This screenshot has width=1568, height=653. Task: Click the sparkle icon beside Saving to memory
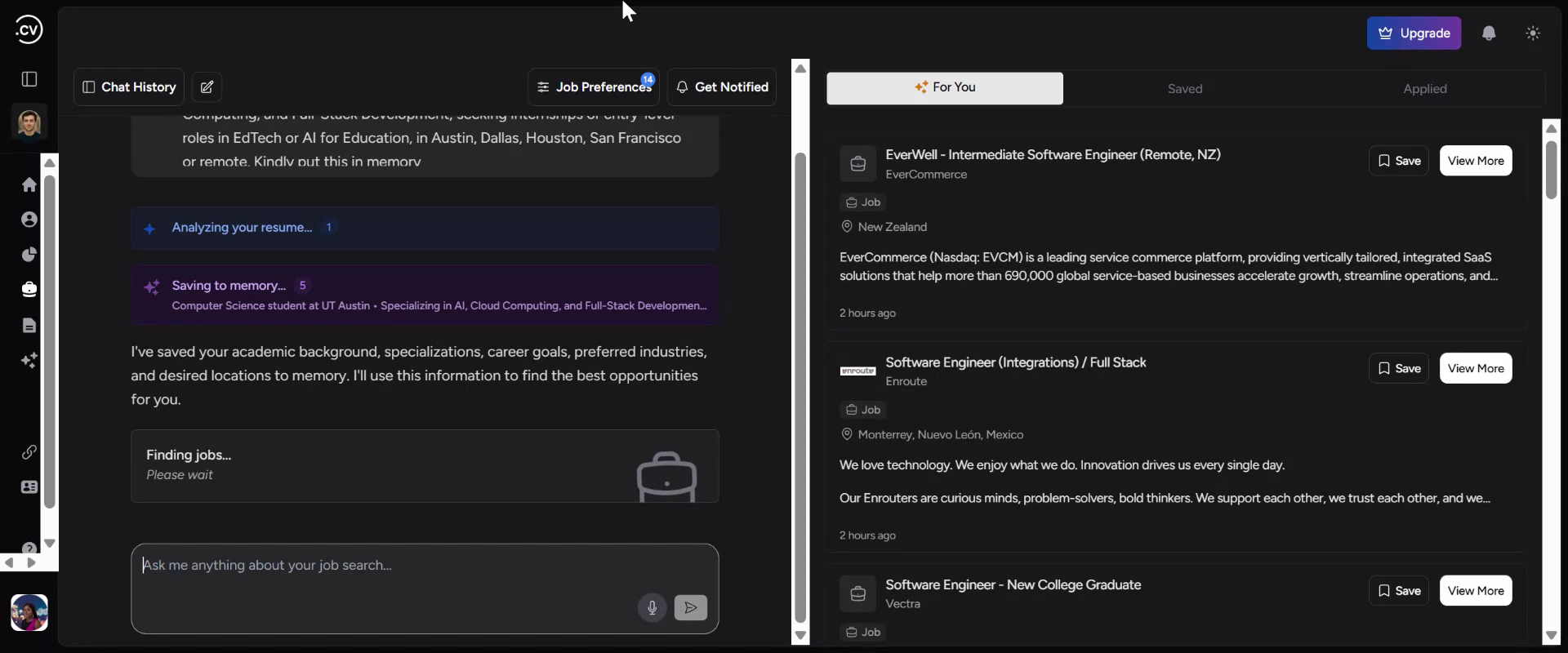coord(152,287)
